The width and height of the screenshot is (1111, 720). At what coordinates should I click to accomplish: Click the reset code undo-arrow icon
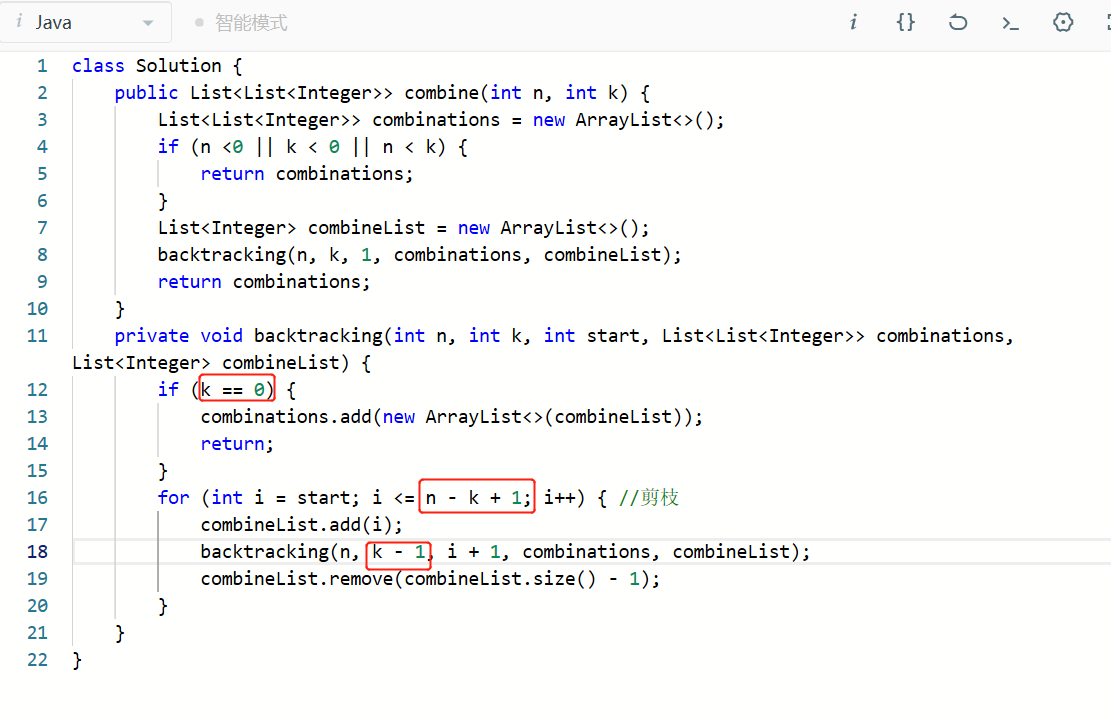click(958, 23)
